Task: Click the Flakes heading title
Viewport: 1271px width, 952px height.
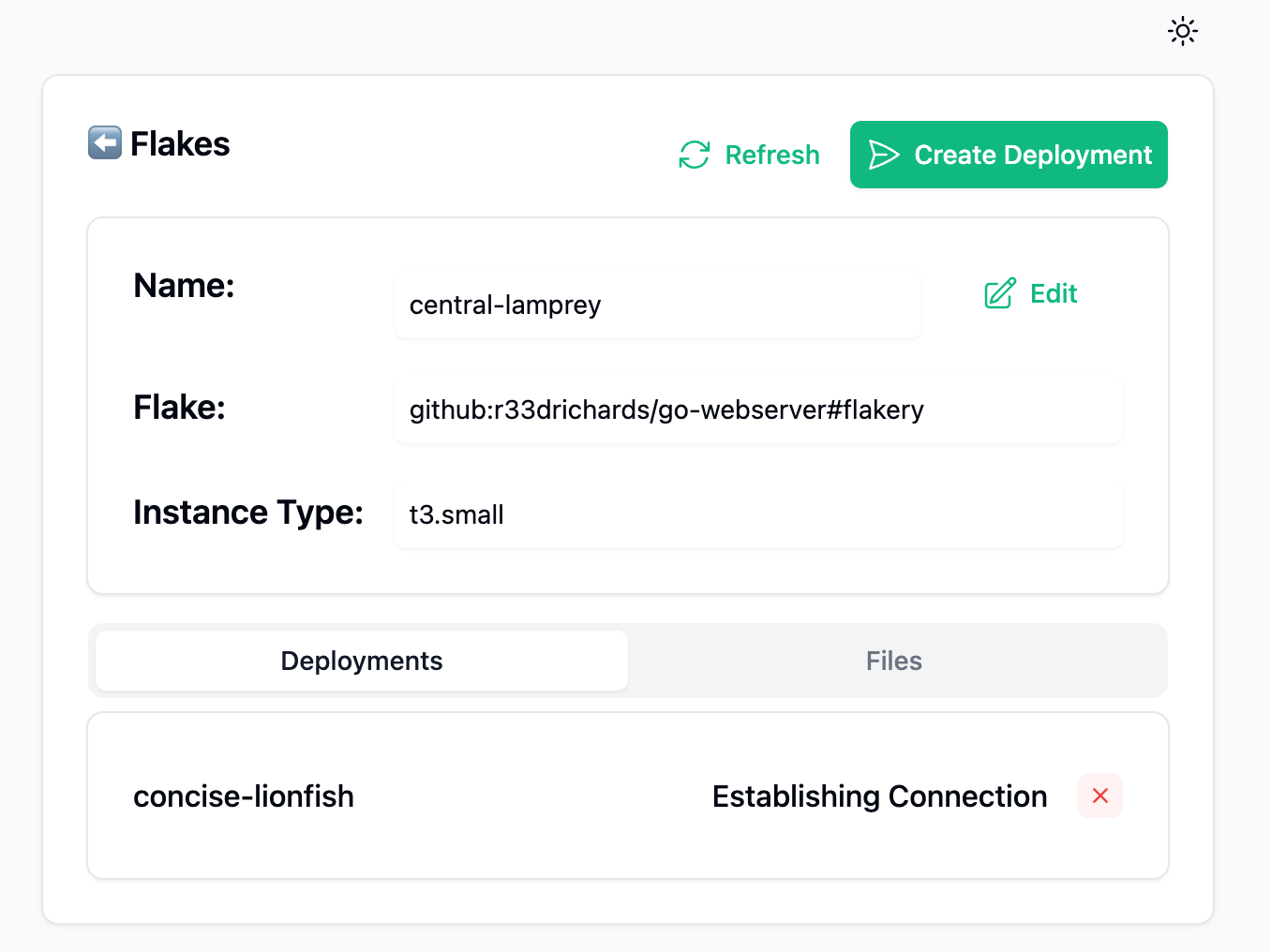Action: 180,144
